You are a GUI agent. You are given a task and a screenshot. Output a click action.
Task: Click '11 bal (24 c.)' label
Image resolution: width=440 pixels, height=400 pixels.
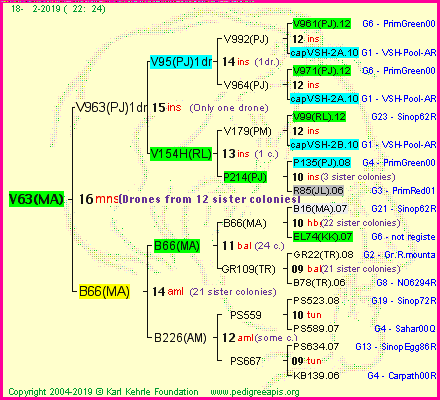[253, 246]
